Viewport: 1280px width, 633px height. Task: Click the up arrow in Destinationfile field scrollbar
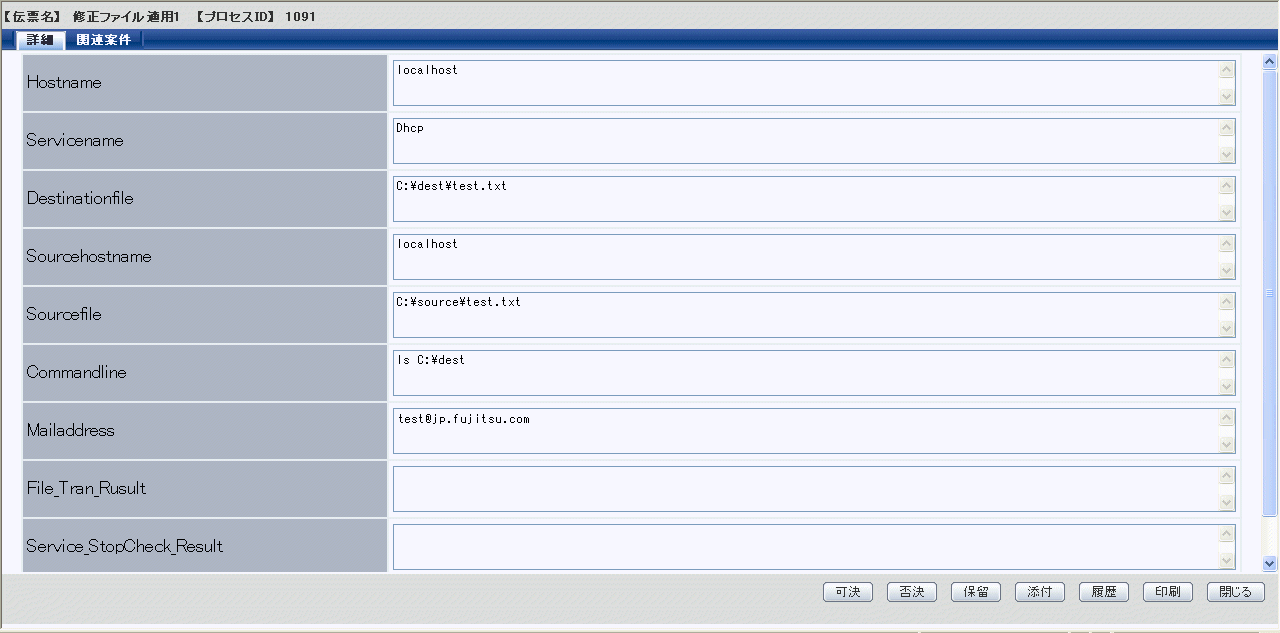(1227, 186)
